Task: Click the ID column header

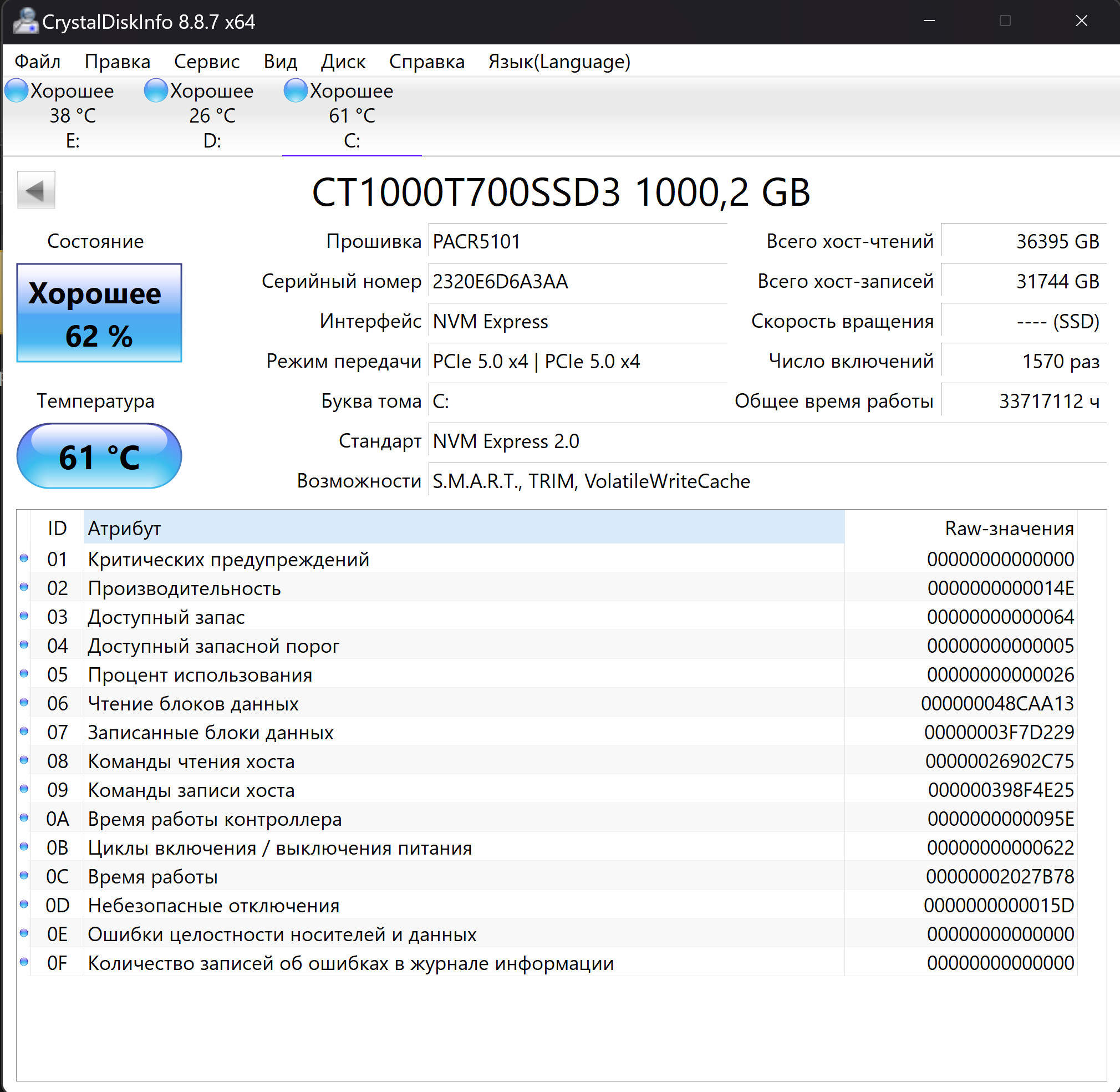Action: (57, 528)
